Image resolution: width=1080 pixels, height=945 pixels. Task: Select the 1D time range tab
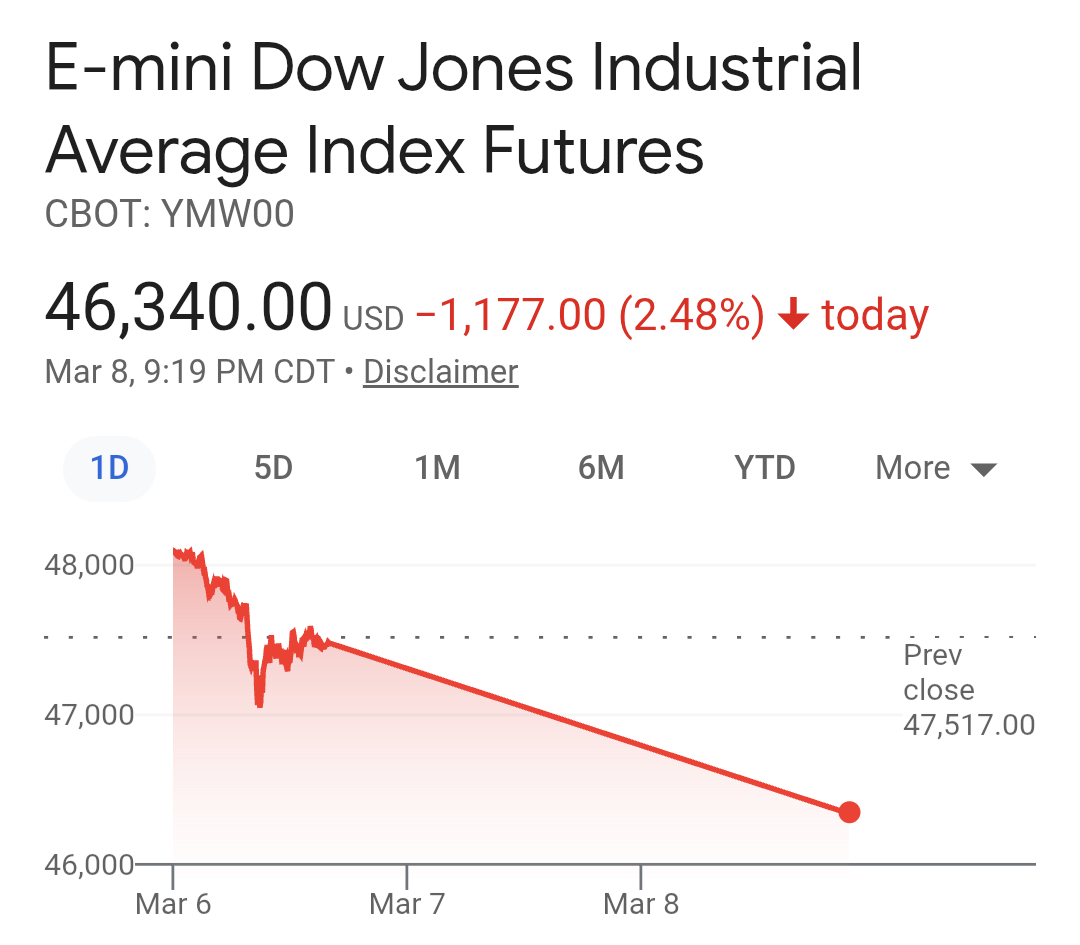(x=109, y=468)
